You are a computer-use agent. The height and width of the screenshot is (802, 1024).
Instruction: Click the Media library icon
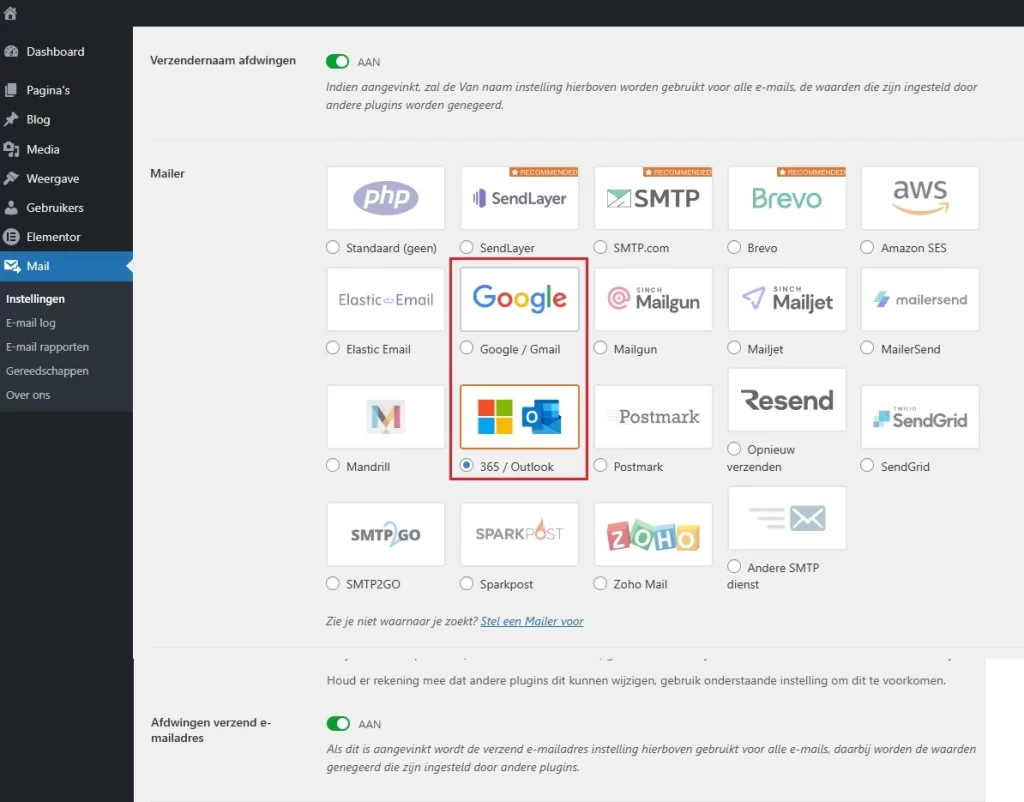tap(11, 150)
